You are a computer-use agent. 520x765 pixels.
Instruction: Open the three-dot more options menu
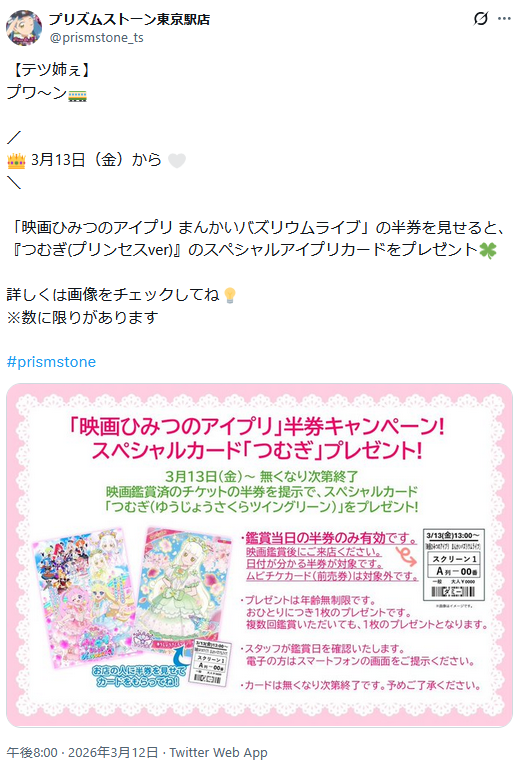click(504, 19)
